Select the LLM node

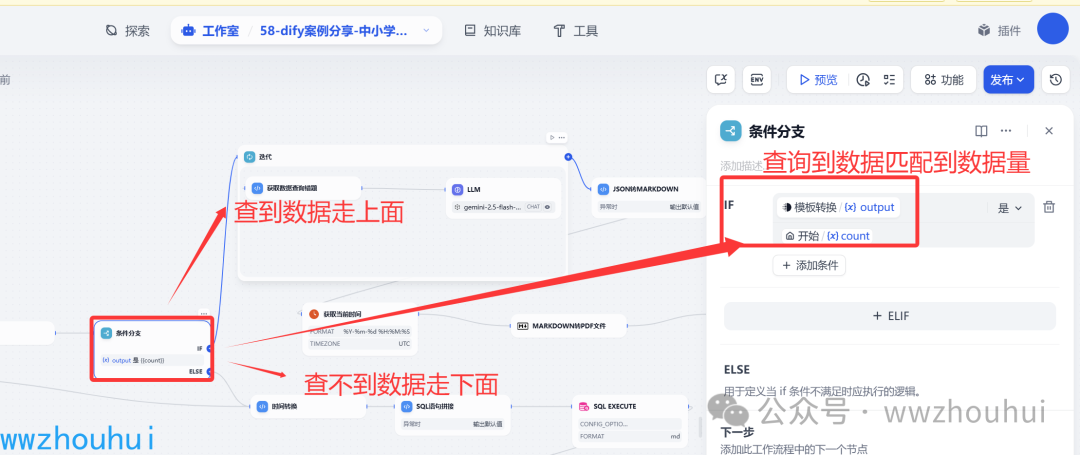[x=501, y=198]
